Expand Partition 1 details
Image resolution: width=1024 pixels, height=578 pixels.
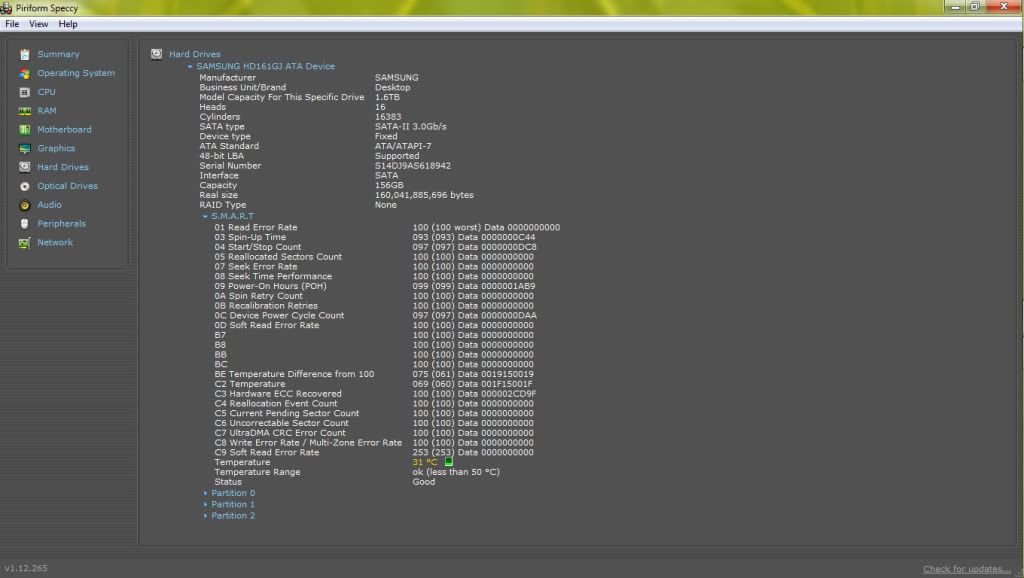tap(205, 504)
